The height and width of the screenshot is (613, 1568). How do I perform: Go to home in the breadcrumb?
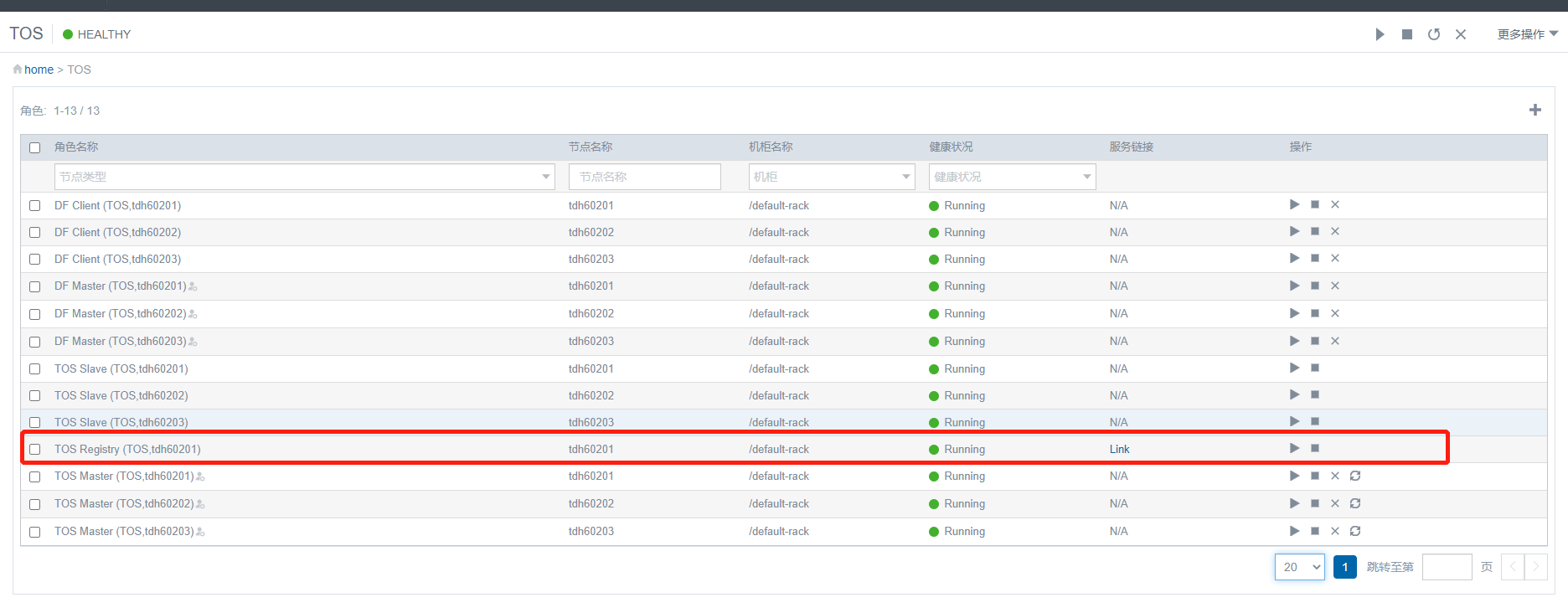[39, 70]
